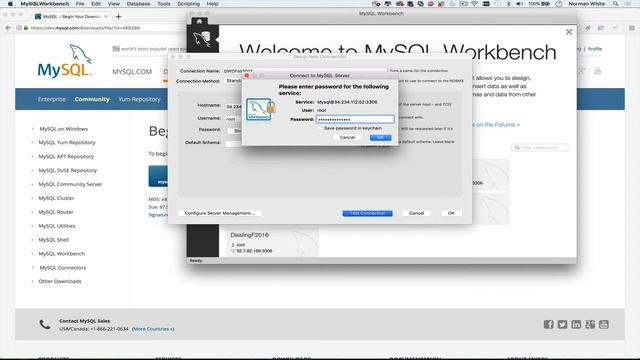Click the Test Connection button

click(367, 213)
